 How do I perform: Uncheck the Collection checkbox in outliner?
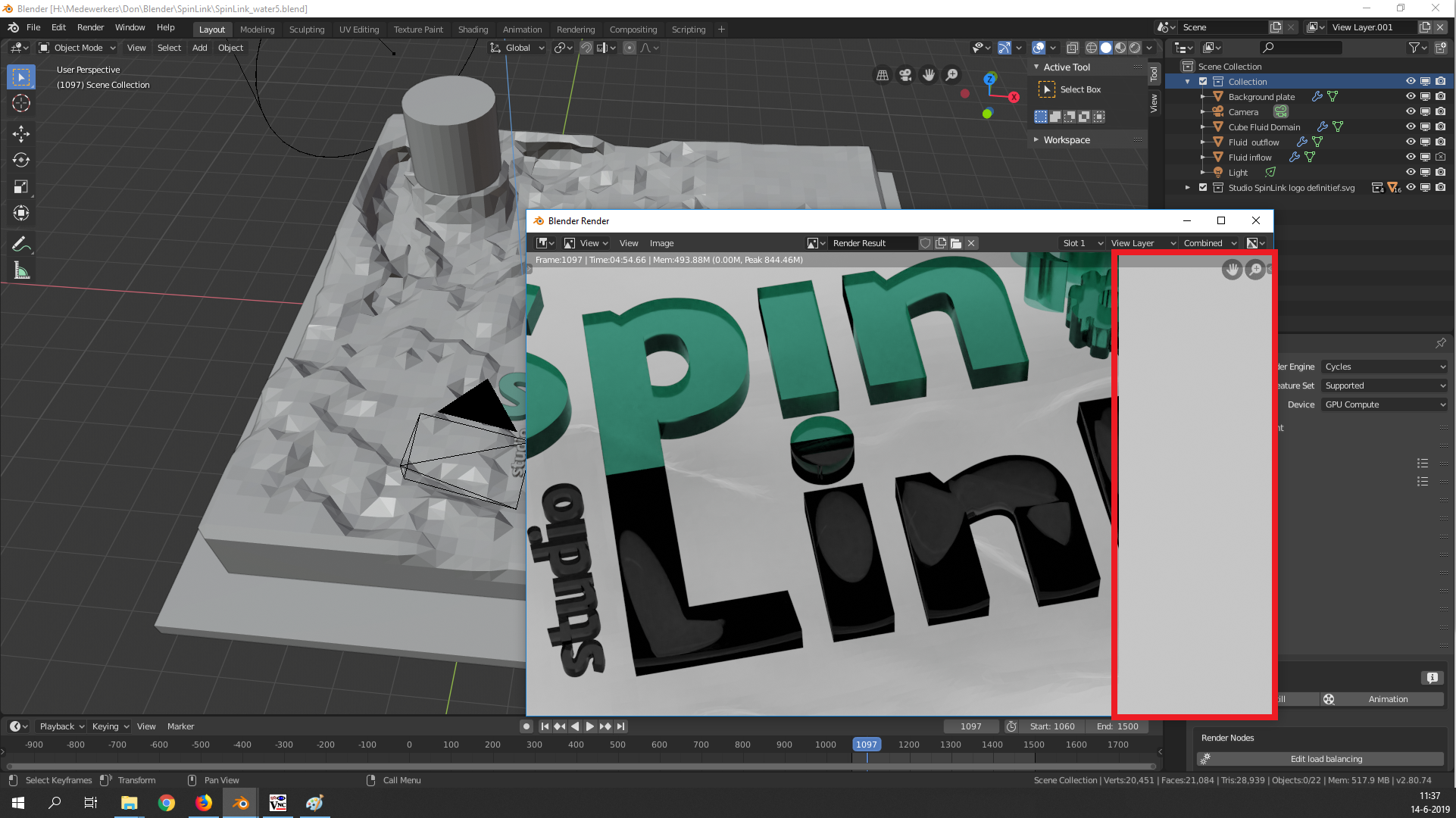pos(1203,81)
